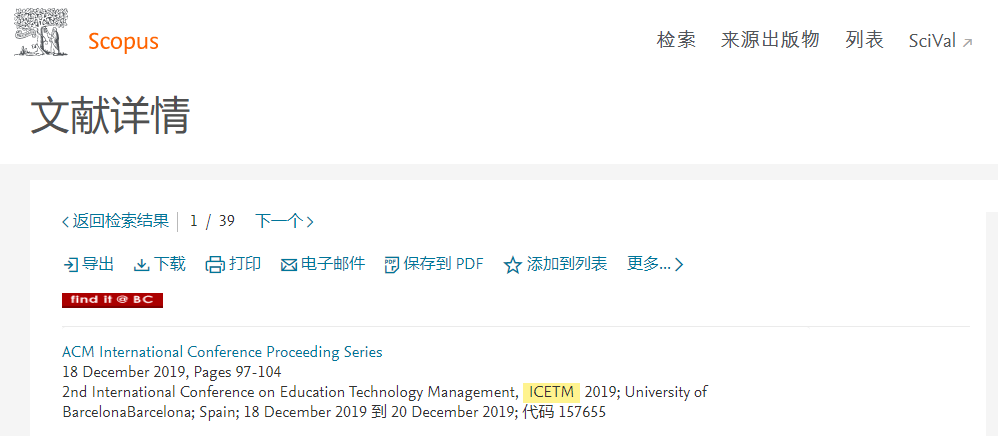
Task: Click the Elsevier tree logo
Action: click(x=41, y=32)
